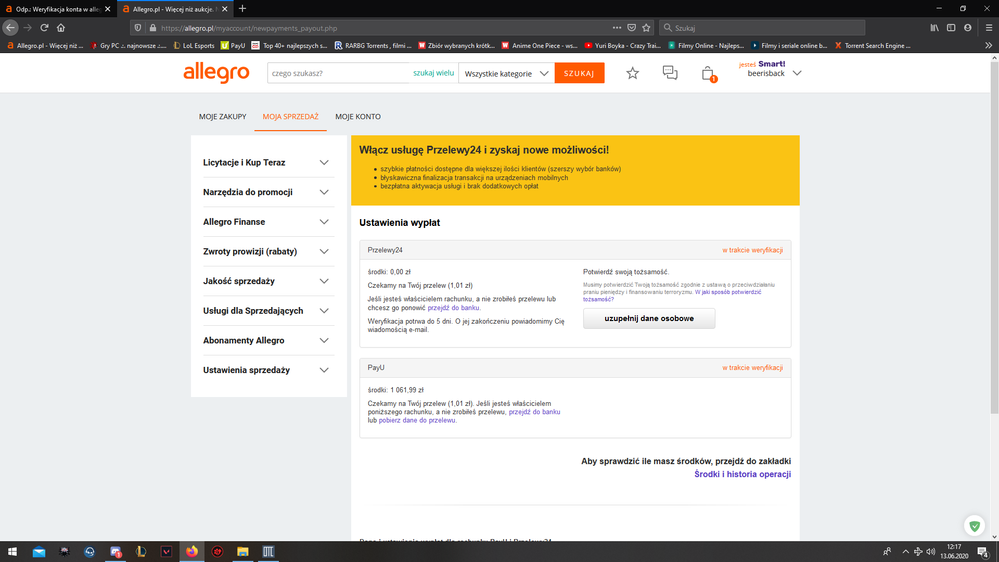Image resolution: width=999 pixels, height=562 pixels.
Task: Open tracking protection shield in address bar
Action: [138, 28]
